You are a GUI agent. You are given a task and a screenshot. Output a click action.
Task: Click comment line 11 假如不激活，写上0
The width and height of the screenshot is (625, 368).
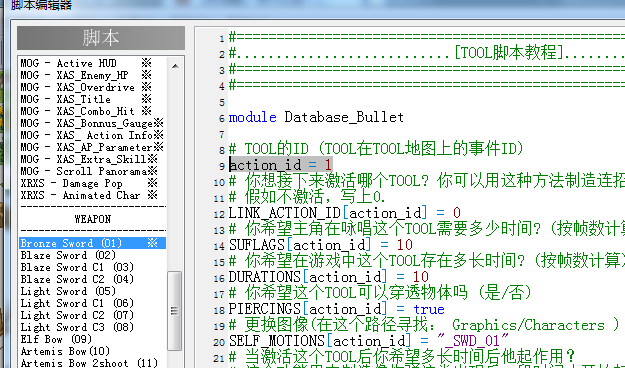click(307, 197)
